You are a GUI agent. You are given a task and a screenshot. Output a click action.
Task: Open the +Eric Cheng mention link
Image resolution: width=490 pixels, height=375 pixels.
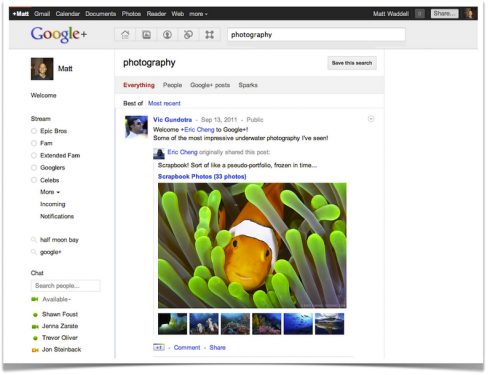tap(198, 130)
